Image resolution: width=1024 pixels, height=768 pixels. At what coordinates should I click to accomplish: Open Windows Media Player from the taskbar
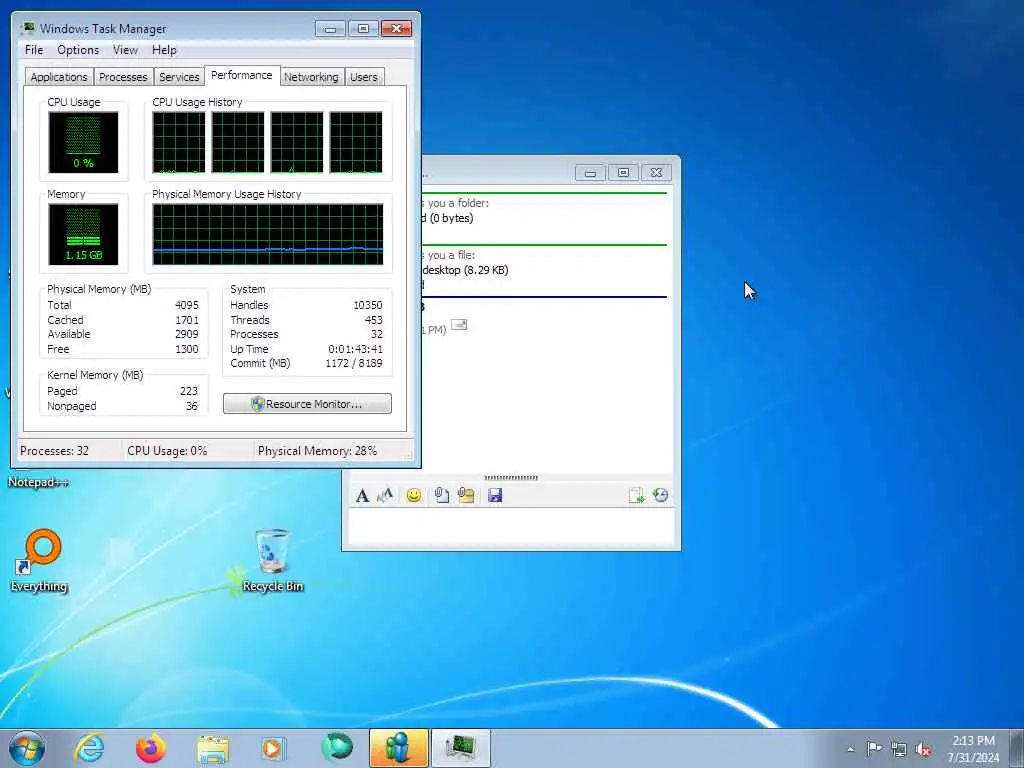(x=272, y=748)
